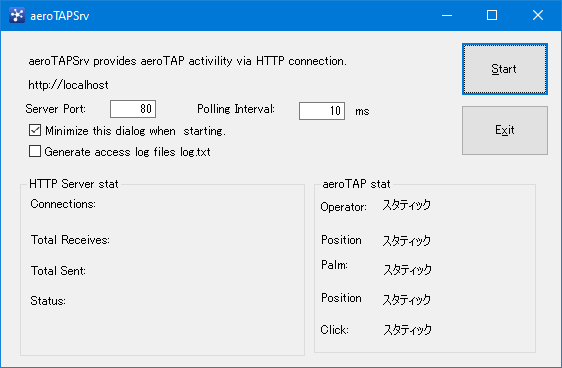Click the ms unit label
This screenshot has height=368, width=562.
coord(362,111)
